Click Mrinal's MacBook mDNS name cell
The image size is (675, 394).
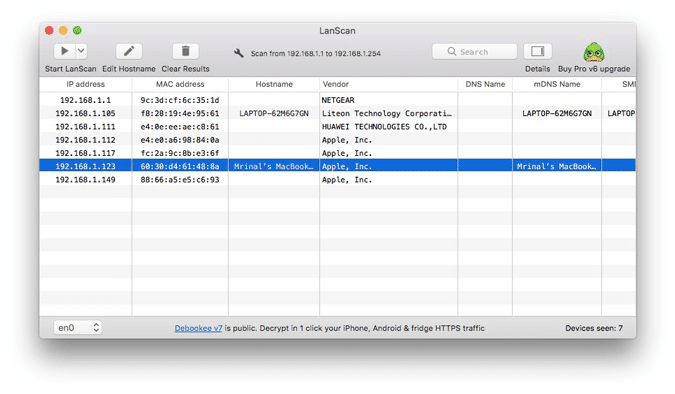(557, 166)
